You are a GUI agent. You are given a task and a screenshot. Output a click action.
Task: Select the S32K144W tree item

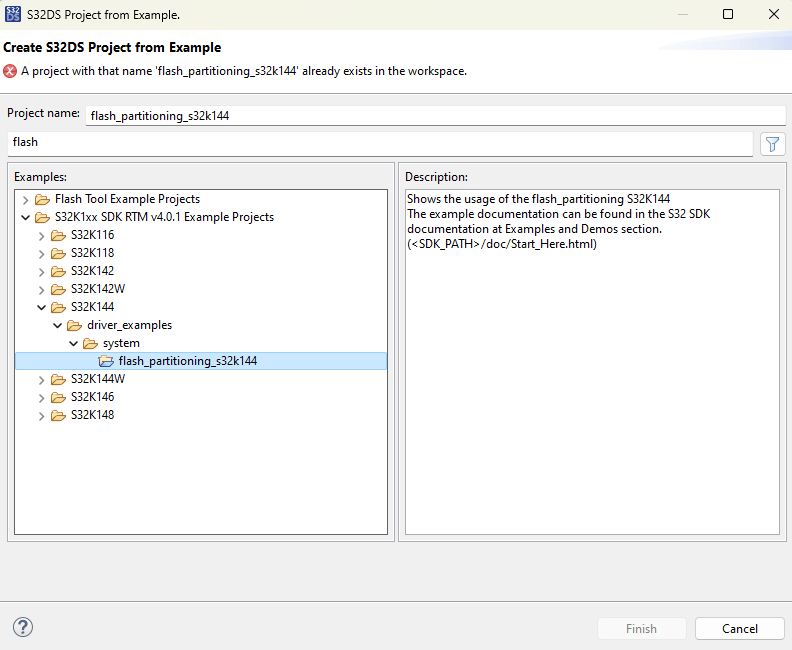(x=97, y=379)
